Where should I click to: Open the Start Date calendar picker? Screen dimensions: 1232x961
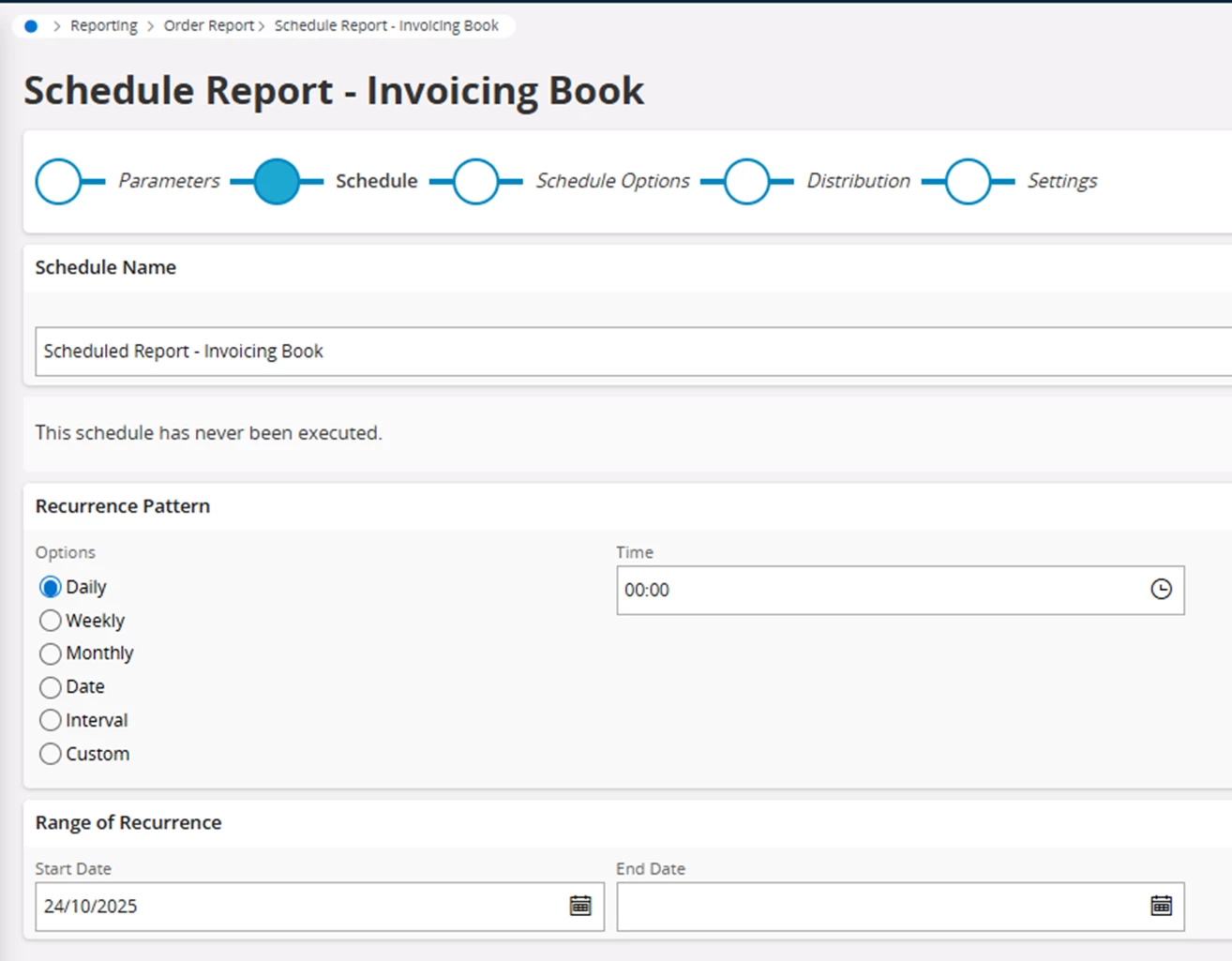[x=580, y=906]
